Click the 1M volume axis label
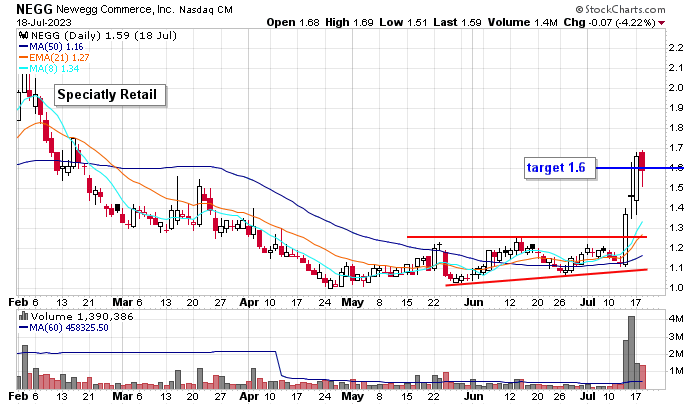700x405 pixels. [676, 371]
